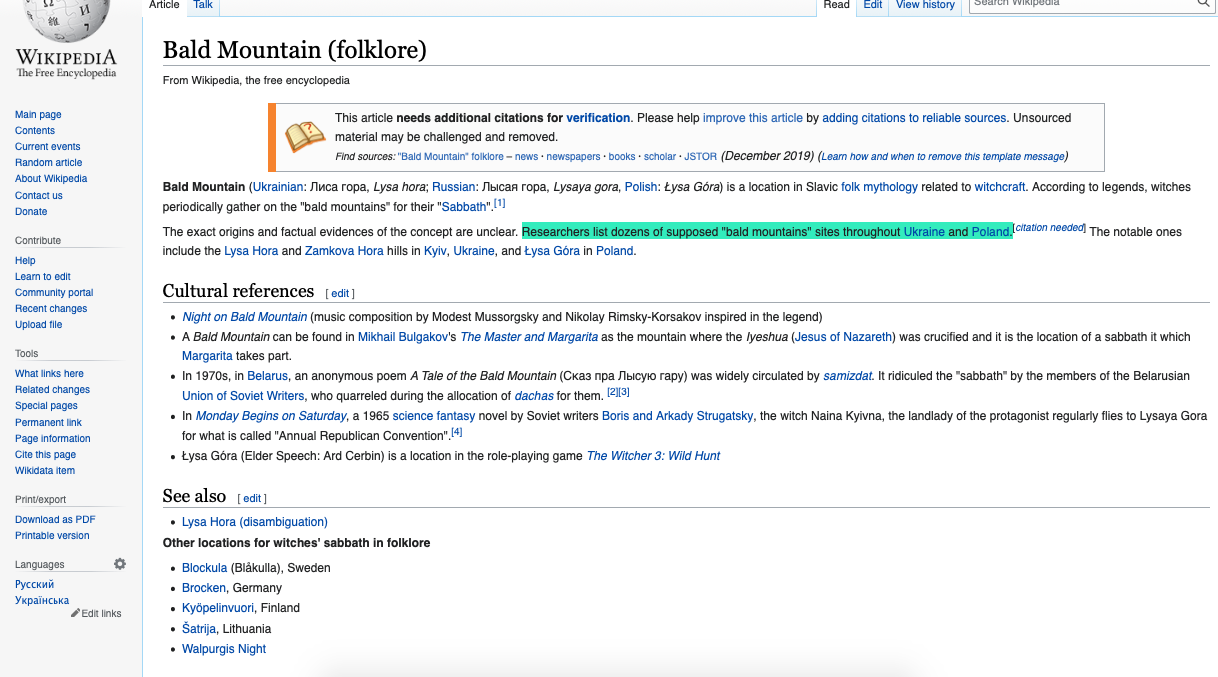Go to Main page in sidebar
The image size is (1218, 677).
click(38, 115)
